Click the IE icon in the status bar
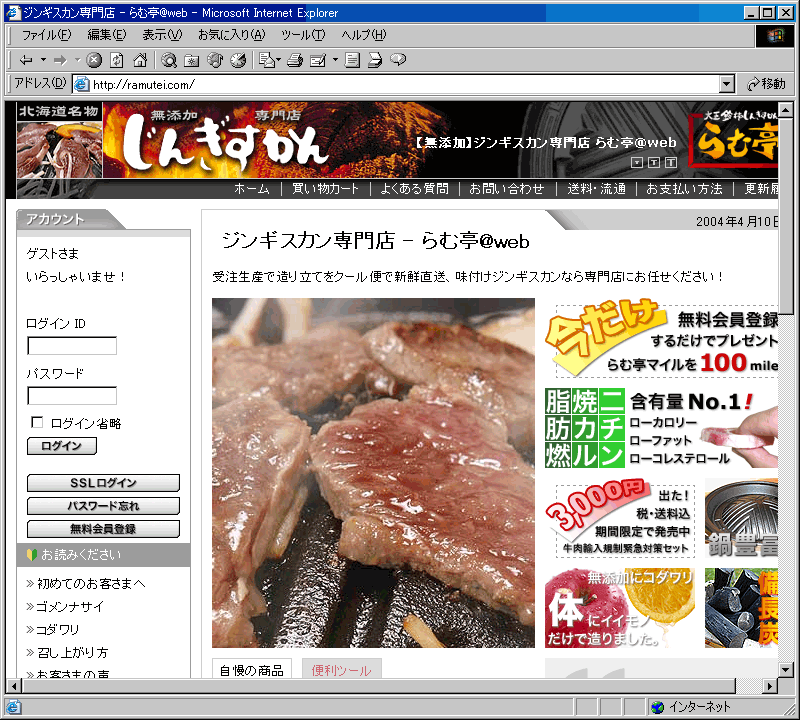Viewport: 800px width, 720px height. click(13, 707)
